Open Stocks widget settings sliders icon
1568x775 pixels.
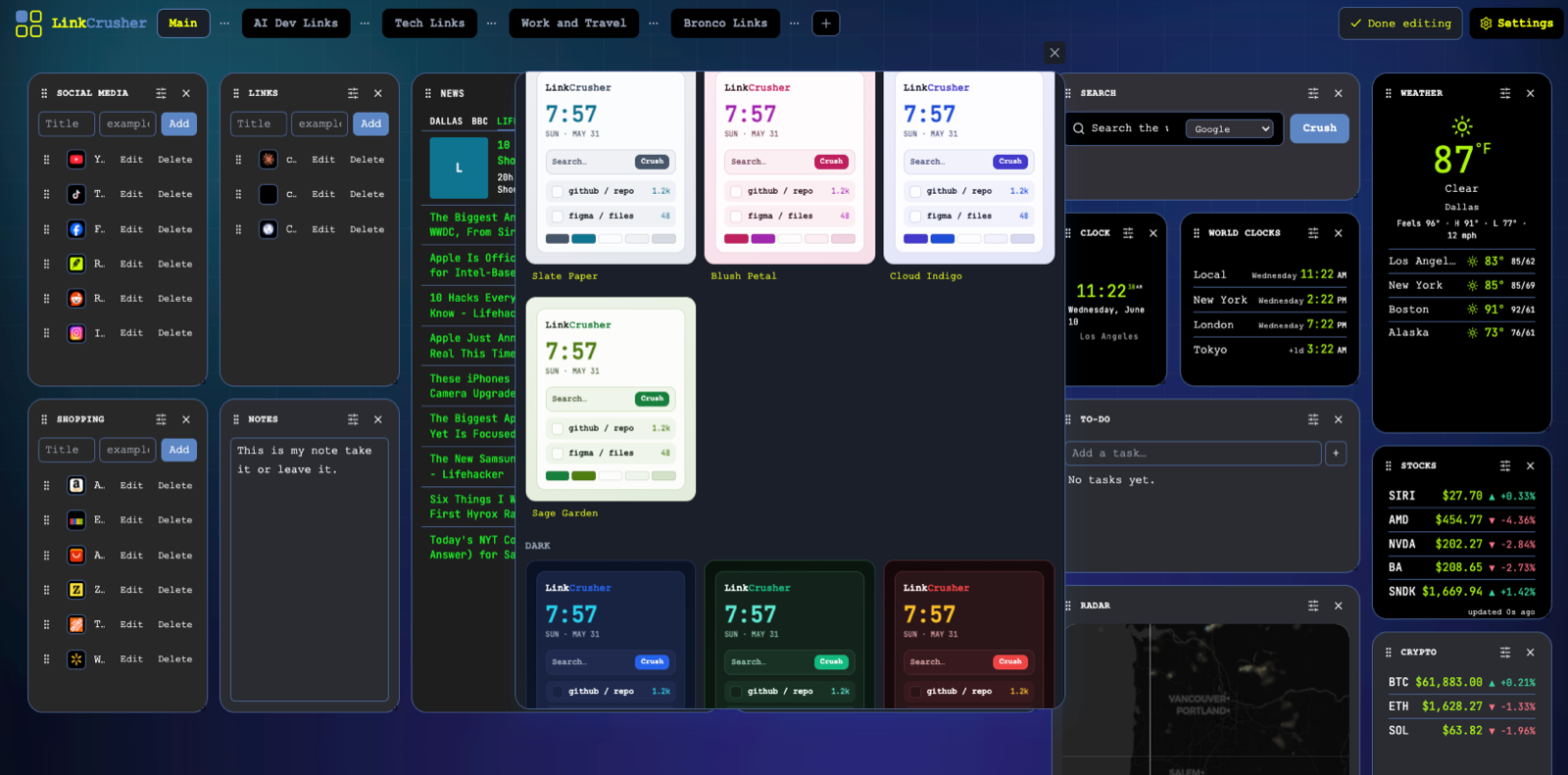click(1505, 465)
